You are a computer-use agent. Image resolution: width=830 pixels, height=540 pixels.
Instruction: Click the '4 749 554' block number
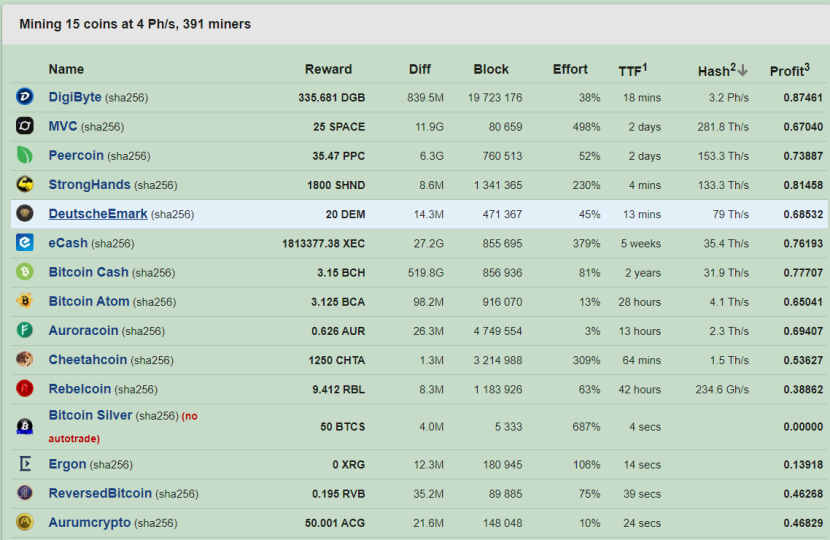pos(498,331)
